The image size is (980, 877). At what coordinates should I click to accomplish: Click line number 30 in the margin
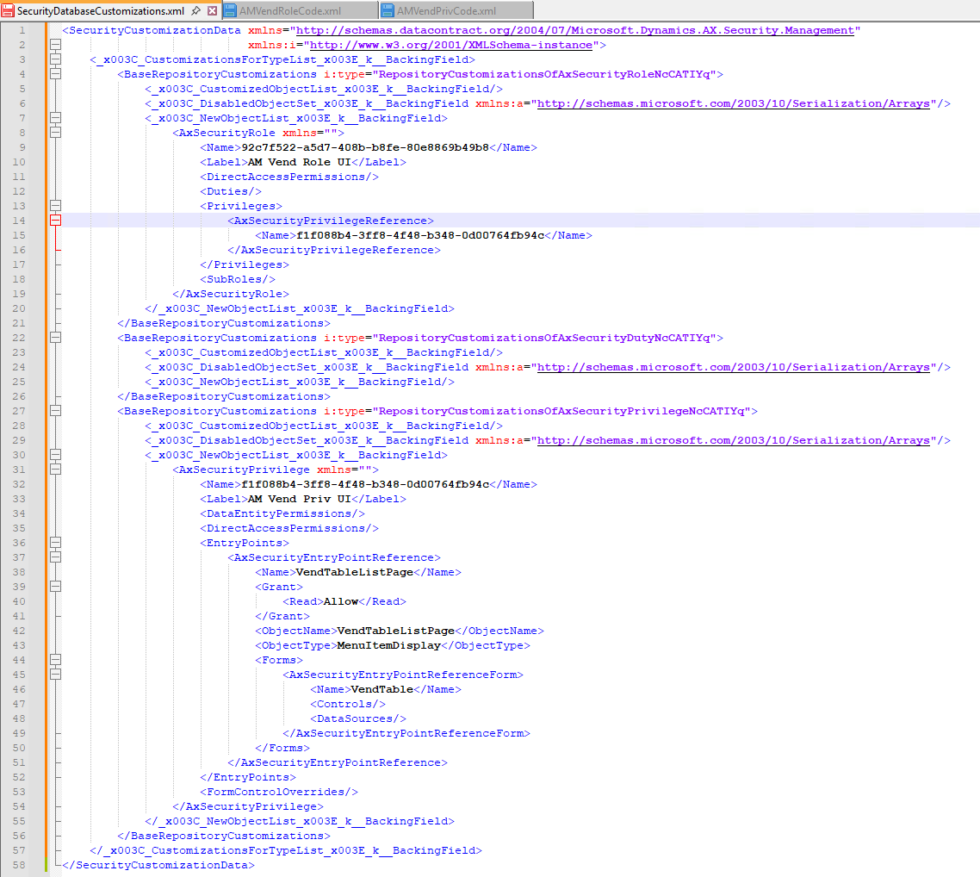click(20, 454)
